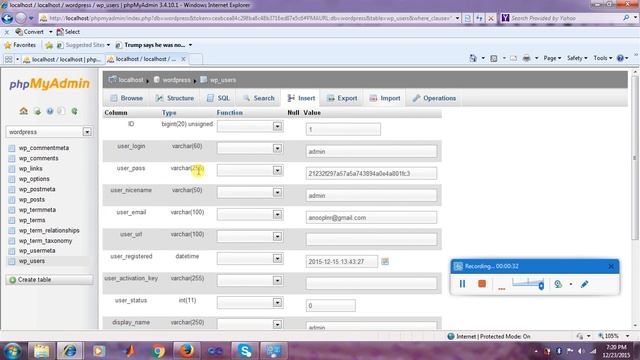
Task: Pause the screen recording
Action: (462, 284)
